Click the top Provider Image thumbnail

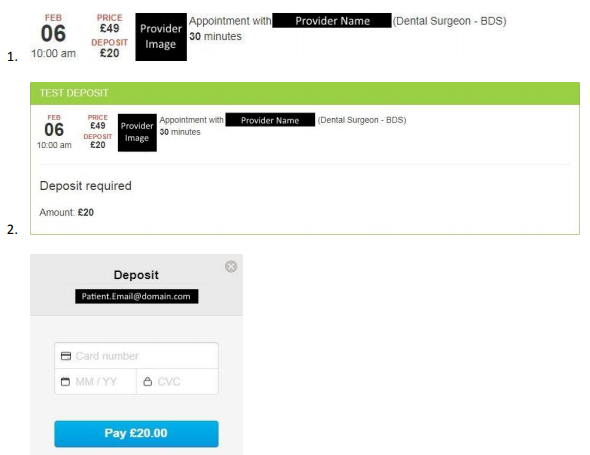(x=161, y=37)
